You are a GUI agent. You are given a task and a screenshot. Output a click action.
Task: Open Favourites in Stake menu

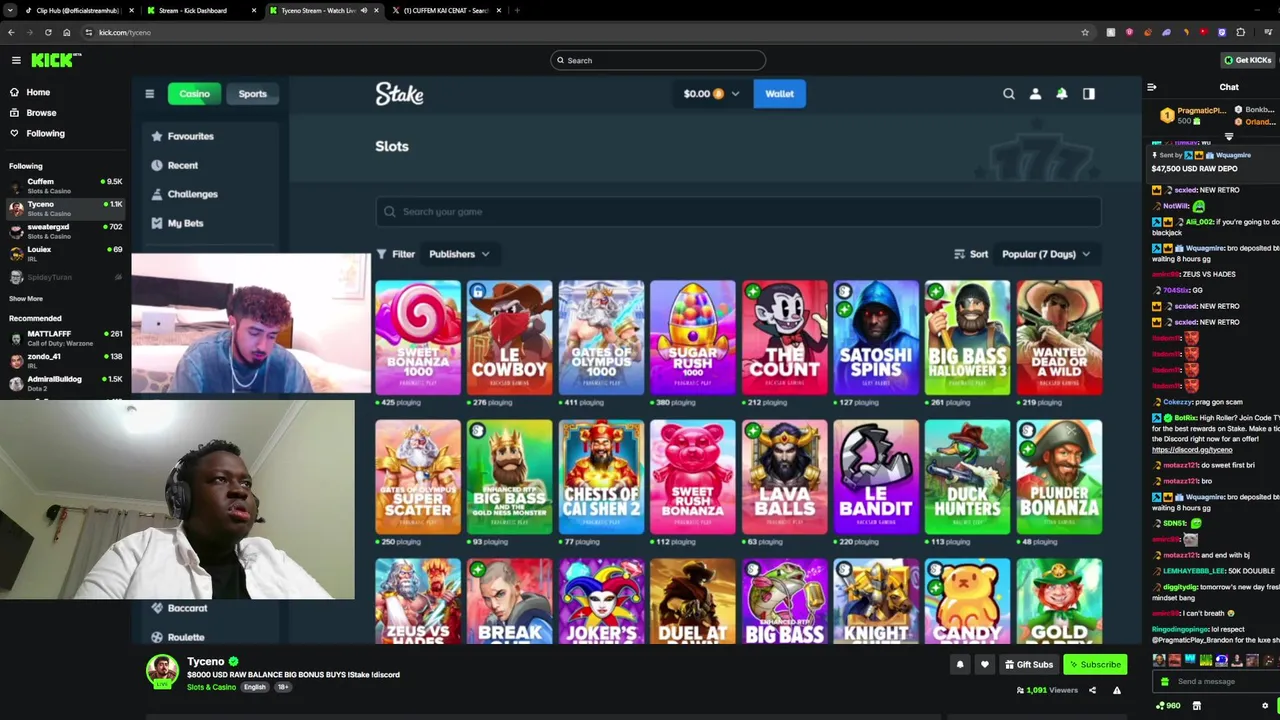point(183,136)
